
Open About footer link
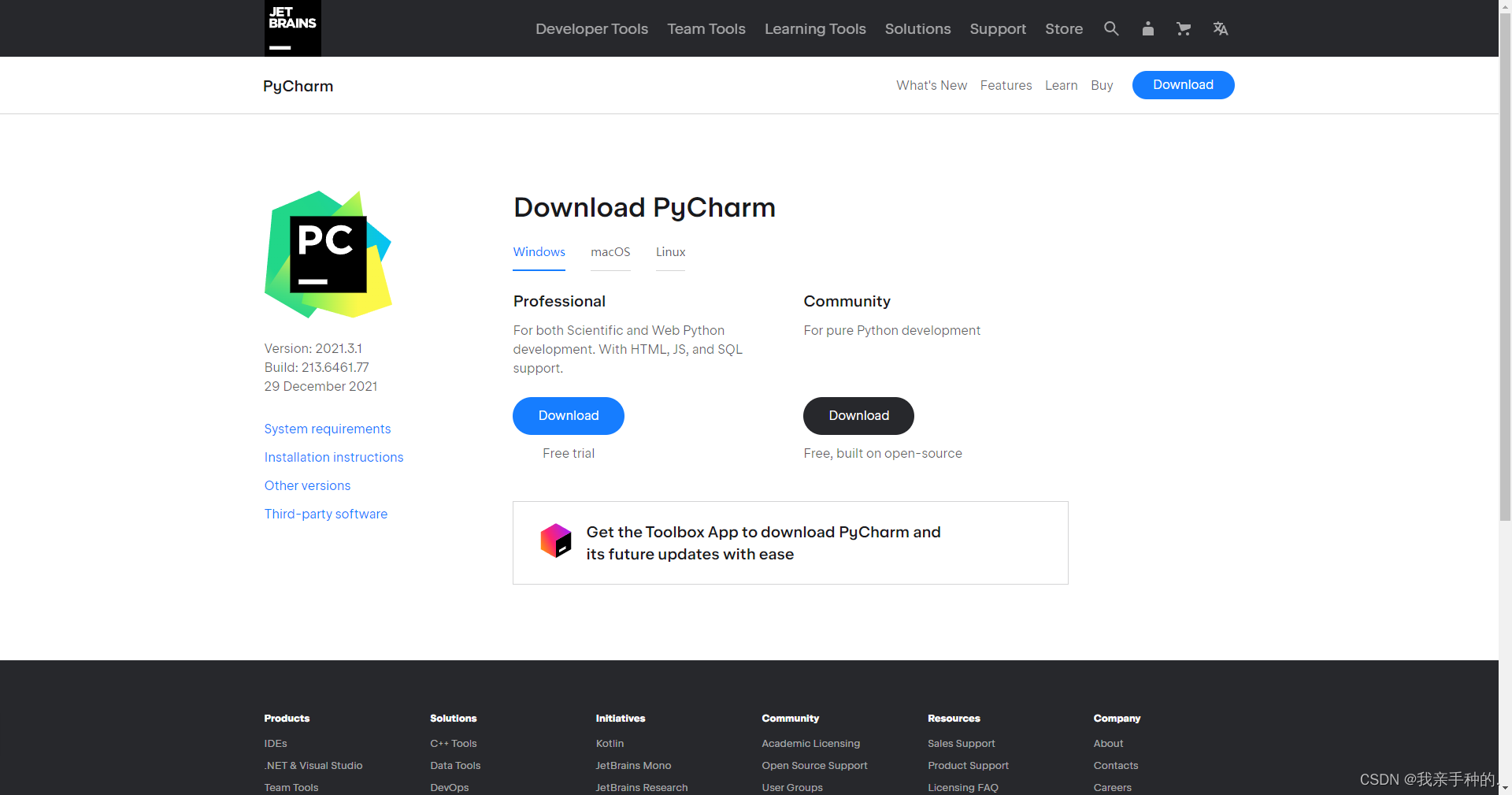1108,744
